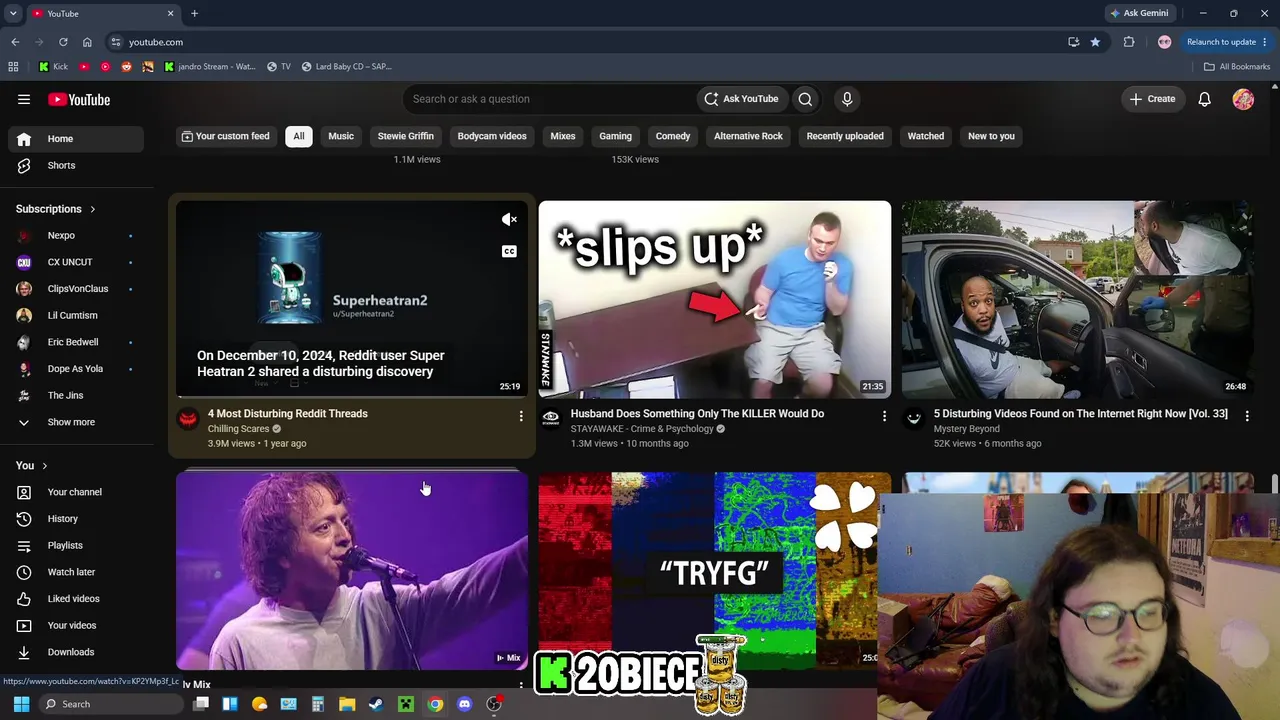Viewport: 1280px width, 720px height.
Task: Open the Chrome apps grid in bookmarks bar
Action: click(13, 67)
